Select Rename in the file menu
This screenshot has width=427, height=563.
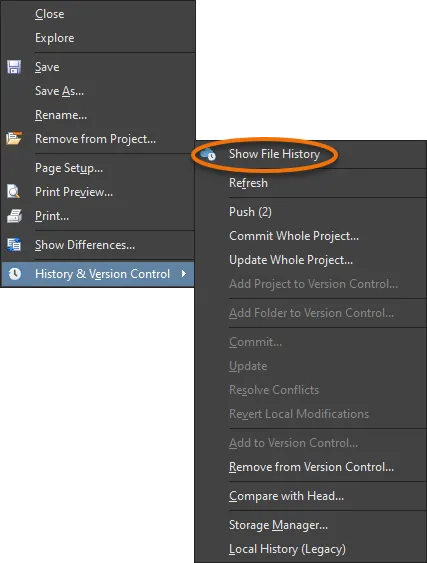61,115
